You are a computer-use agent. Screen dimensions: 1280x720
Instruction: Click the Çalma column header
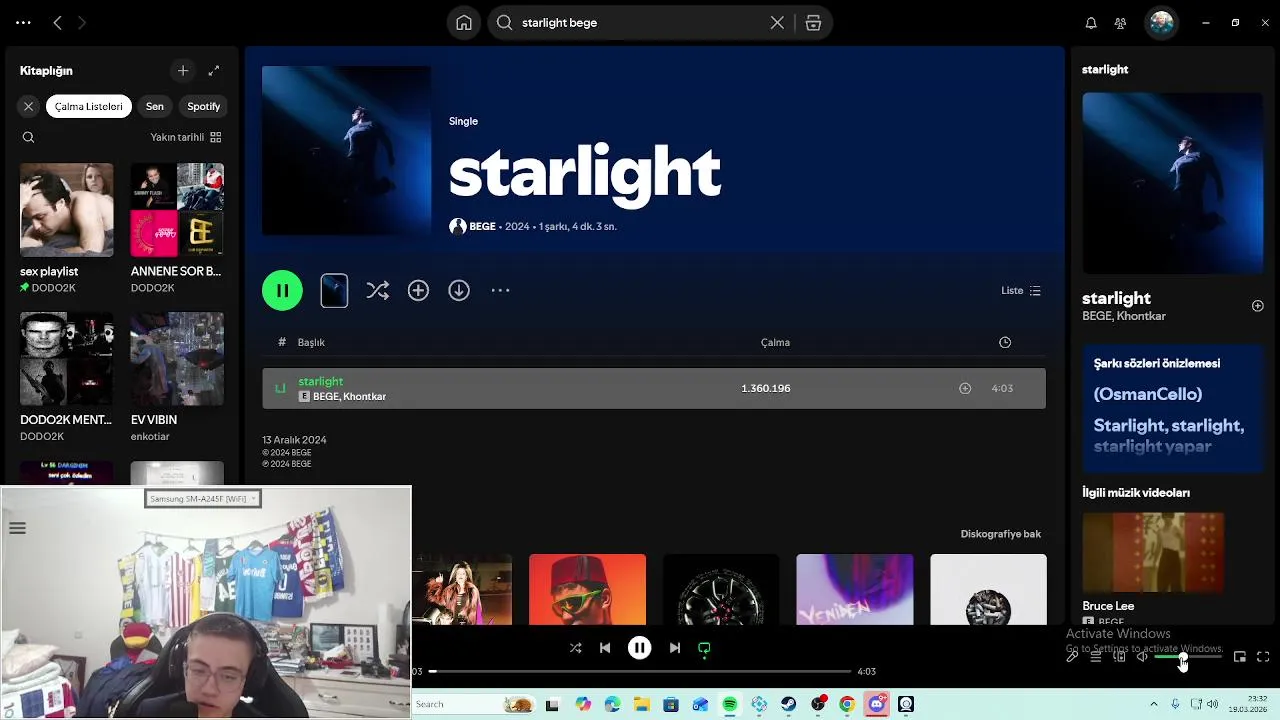pyautogui.click(x=775, y=342)
